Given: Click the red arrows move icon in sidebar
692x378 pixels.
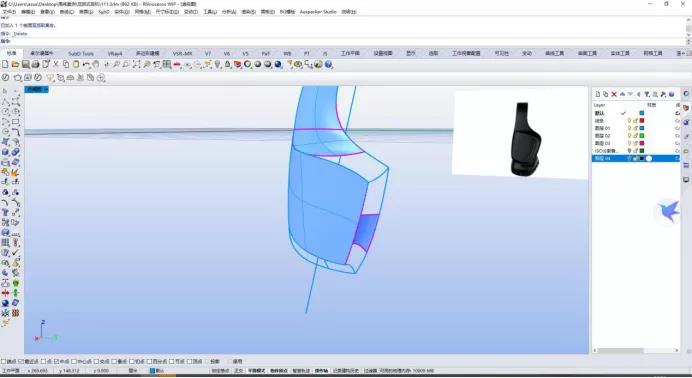Looking at the screenshot, I should tap(5, 293).
